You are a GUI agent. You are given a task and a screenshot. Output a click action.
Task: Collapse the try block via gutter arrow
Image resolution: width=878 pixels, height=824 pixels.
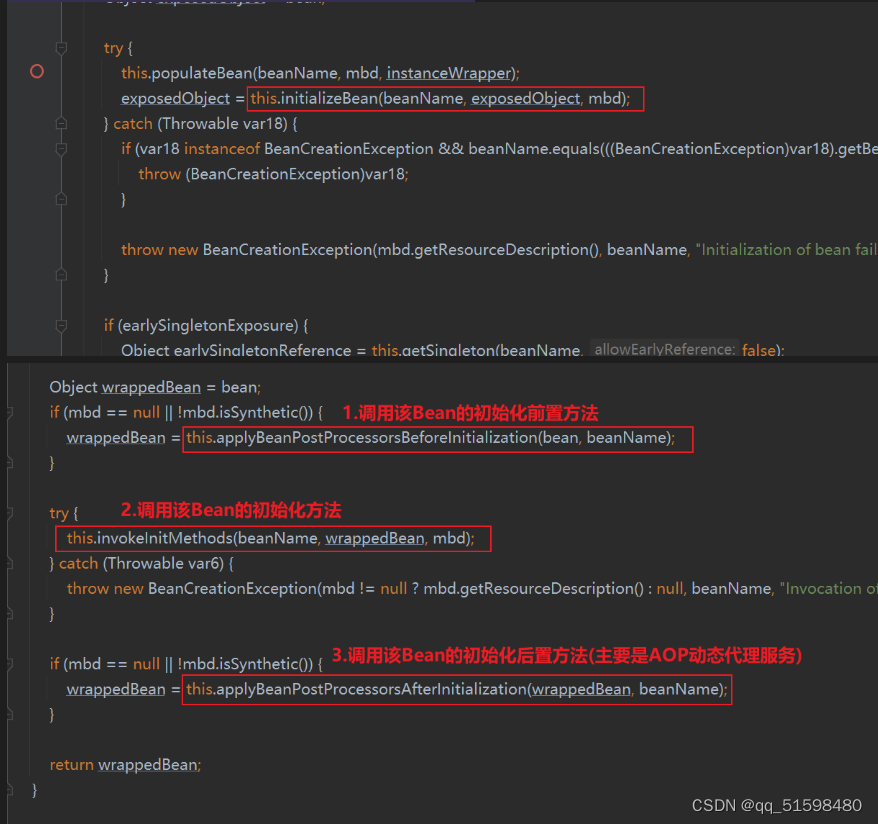pyautogui.click(x=60, y=47)
